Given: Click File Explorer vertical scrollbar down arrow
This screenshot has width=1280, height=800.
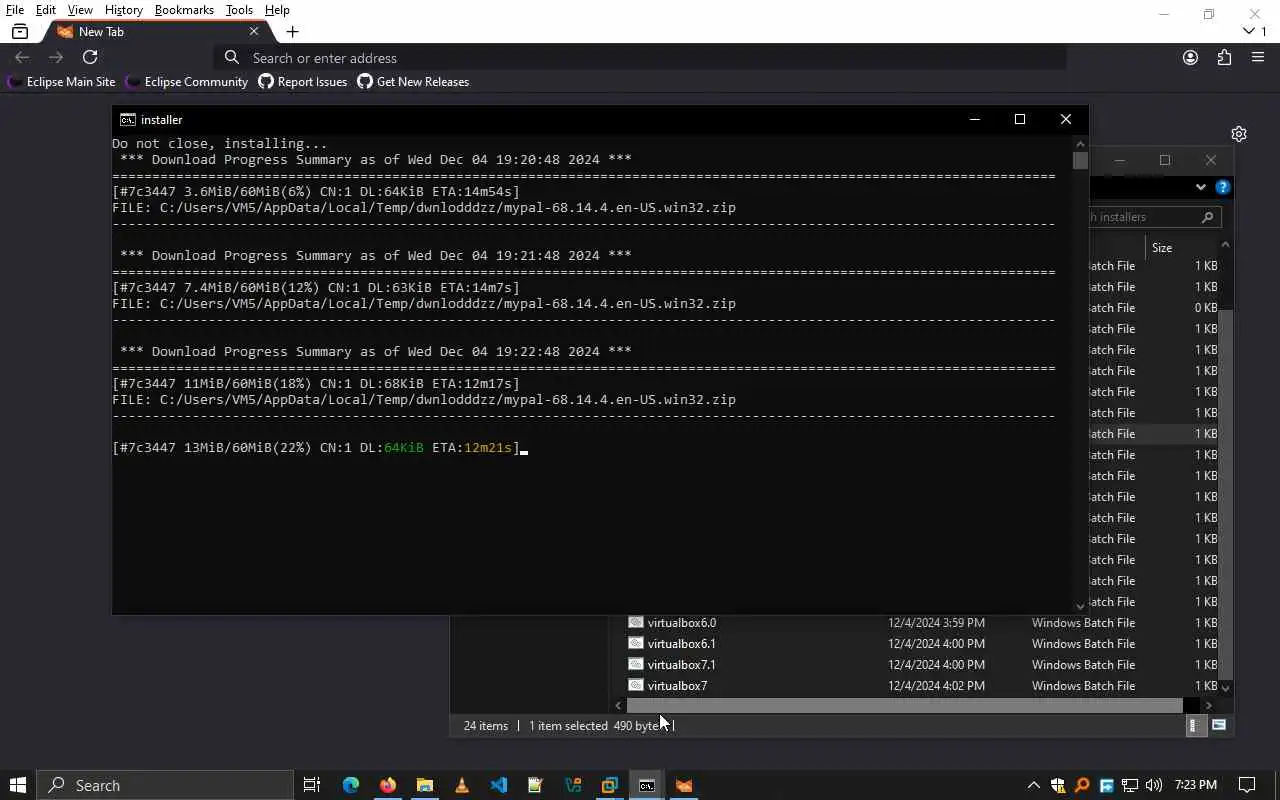Looking at the screenshot, I should 1226,688.
